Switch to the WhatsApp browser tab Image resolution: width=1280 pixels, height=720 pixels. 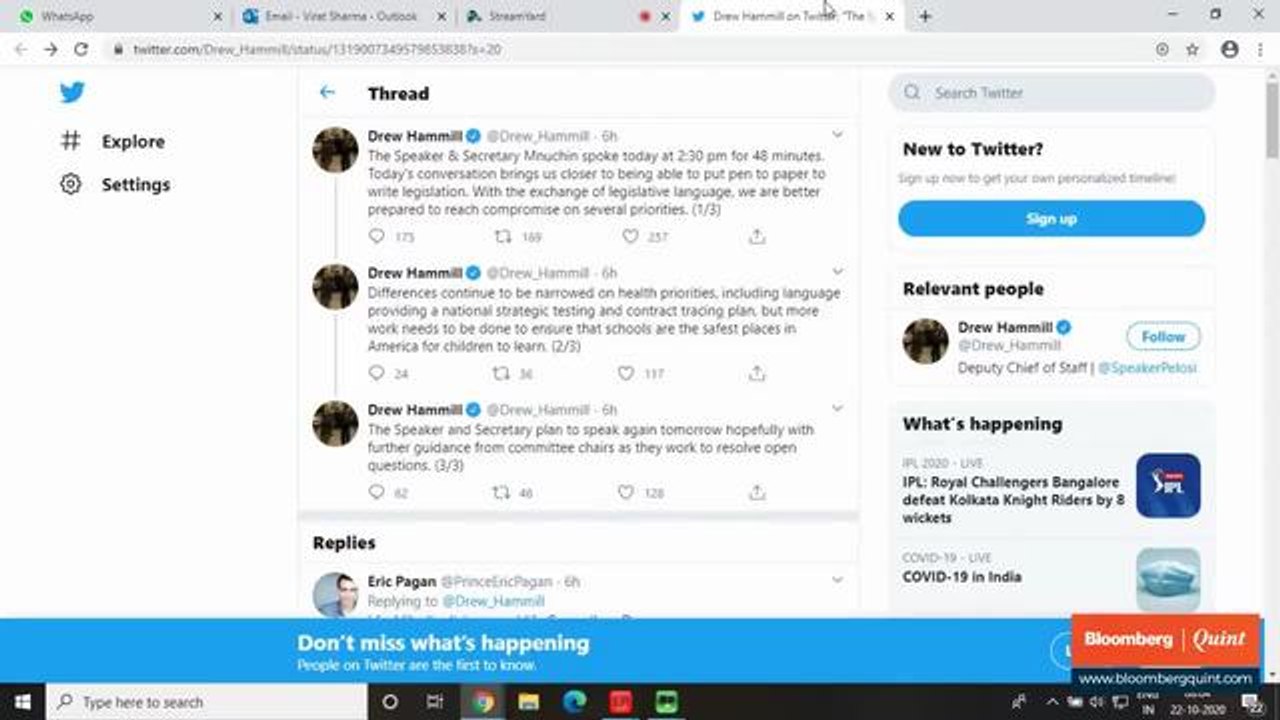click(121, 16)
